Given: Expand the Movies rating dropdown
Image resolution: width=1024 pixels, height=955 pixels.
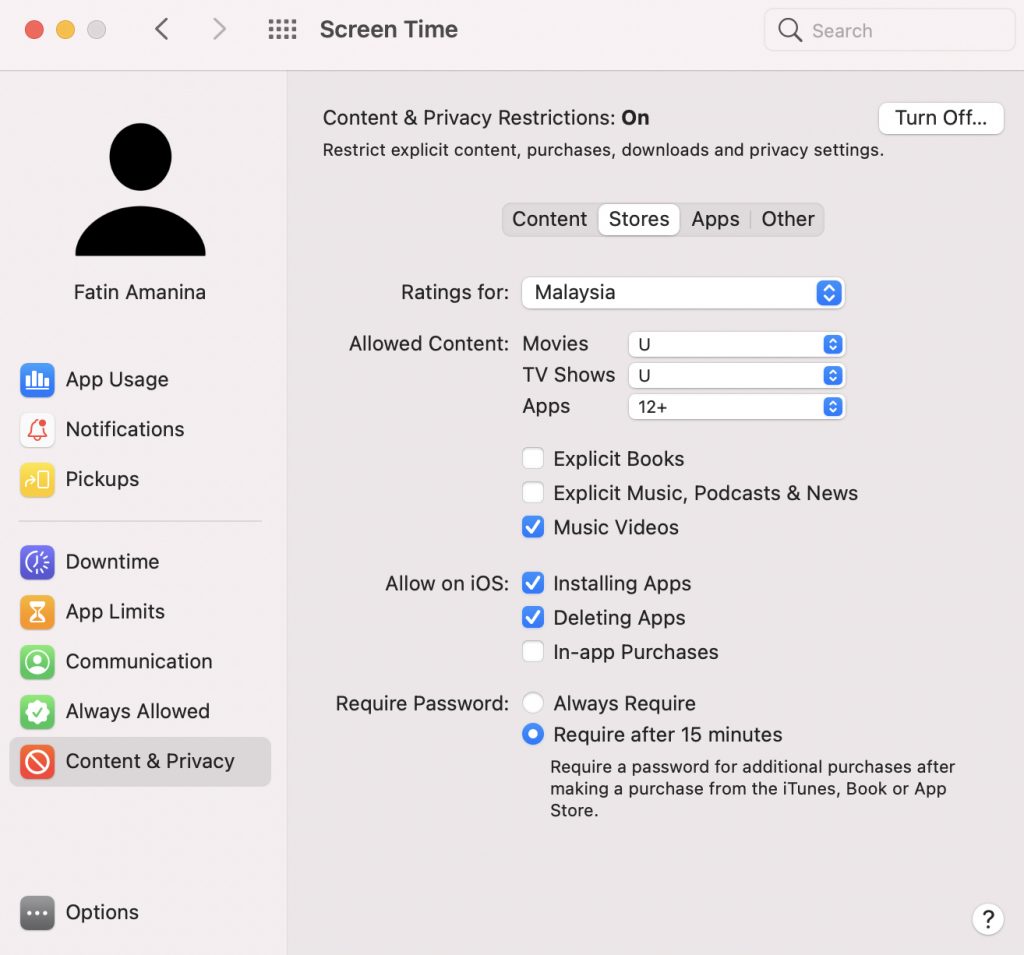Looking at the screenshot, I should tap(736, 344).
